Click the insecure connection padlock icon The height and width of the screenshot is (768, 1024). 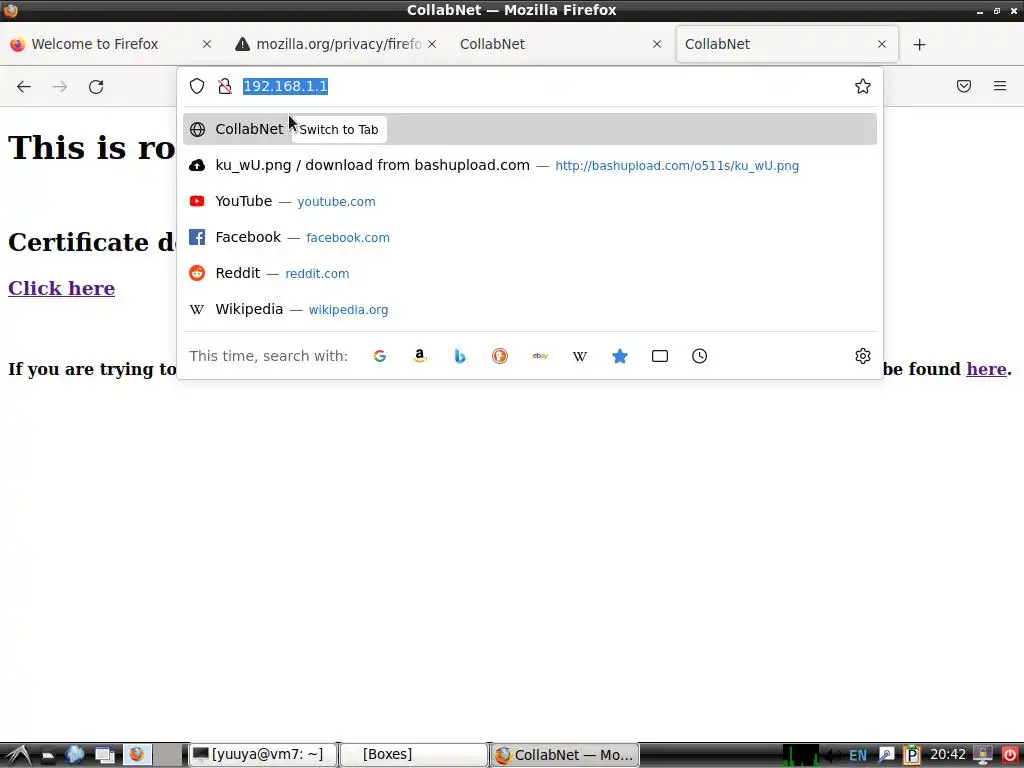pyautogui.click(x=225, y=86)
